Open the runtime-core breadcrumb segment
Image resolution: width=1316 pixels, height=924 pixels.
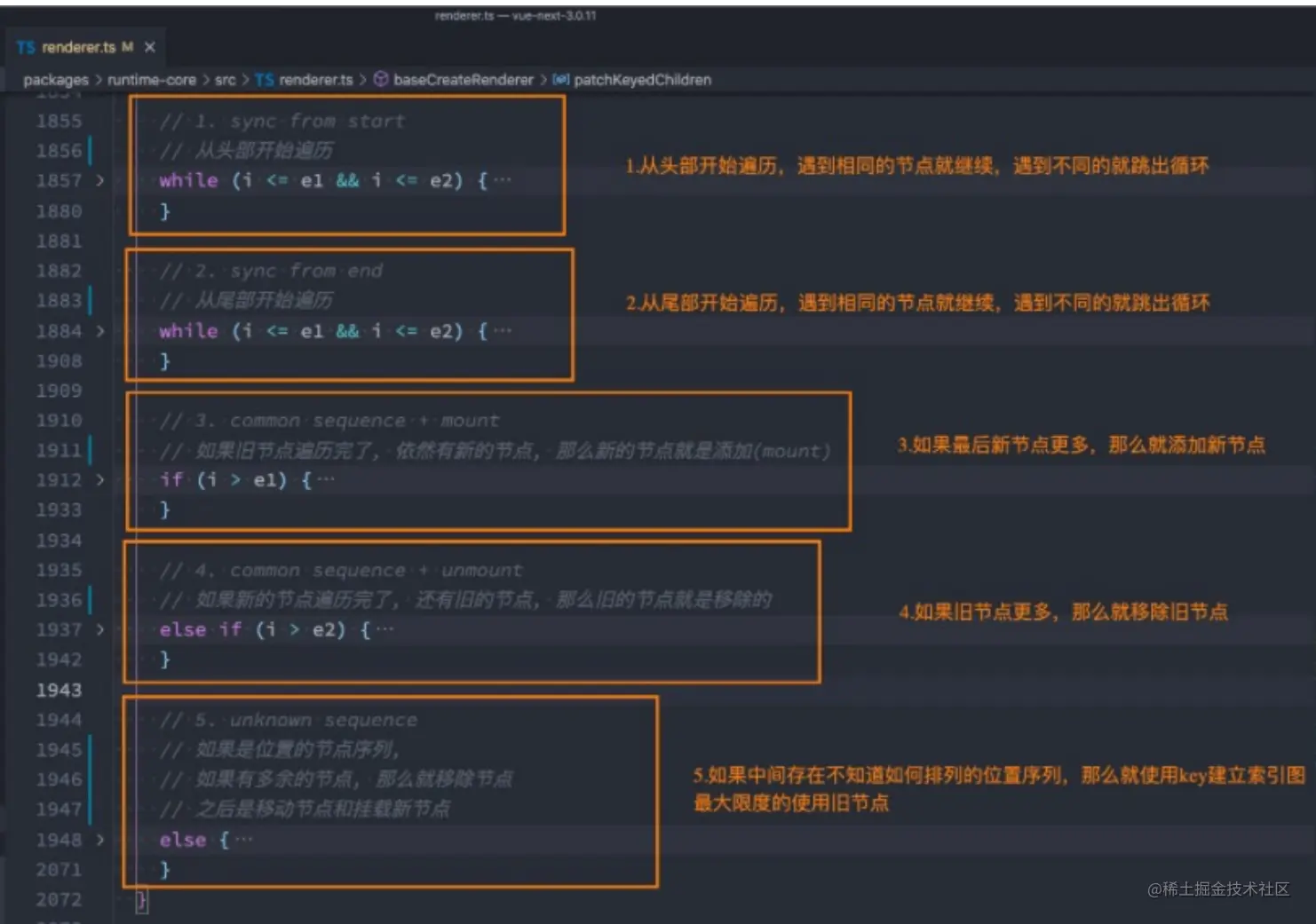(x=152, y=80)
